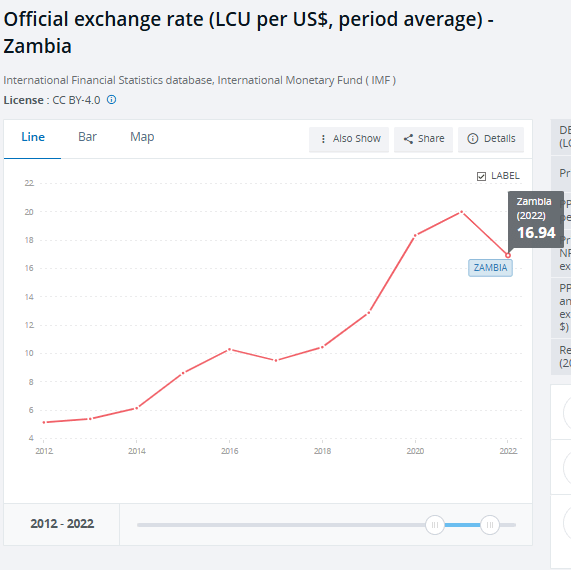Click the ZAMBIA series label tag
Screen dimensions: 571x570
coord(490,268)
